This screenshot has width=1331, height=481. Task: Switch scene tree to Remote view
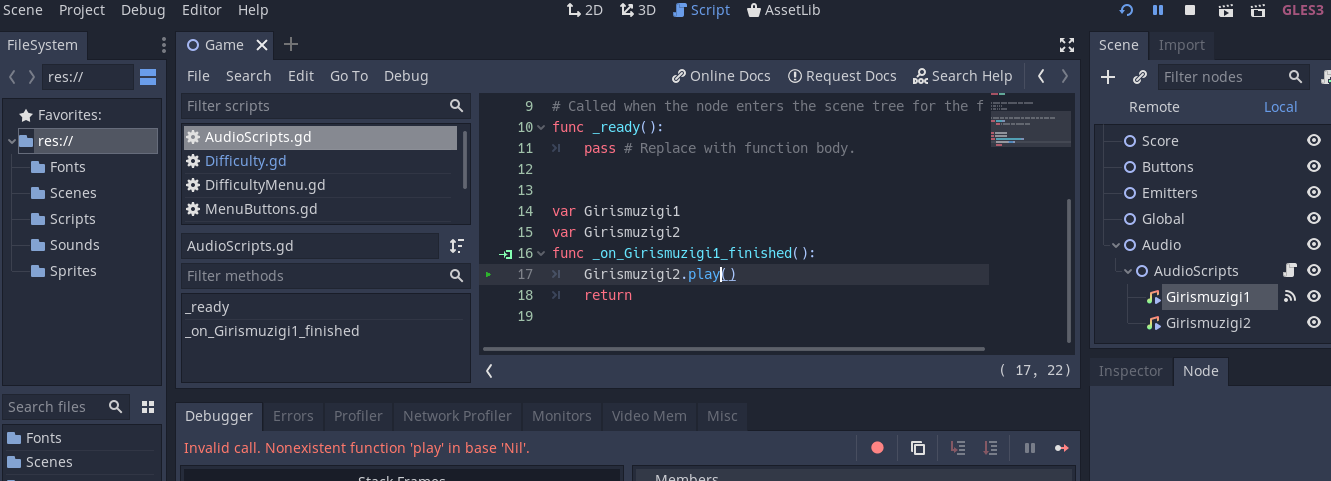pyautogui.click(x=1154, y=107)
